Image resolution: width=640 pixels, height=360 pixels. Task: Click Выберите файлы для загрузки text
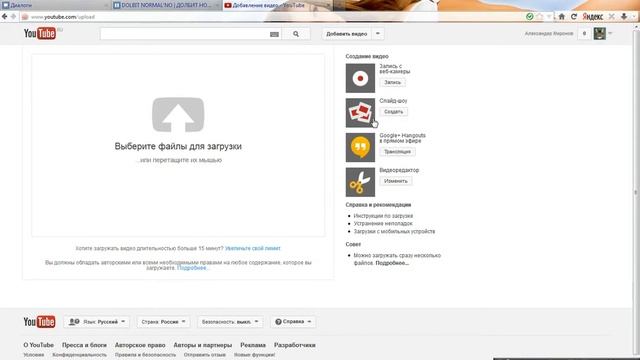coord(178,146)
